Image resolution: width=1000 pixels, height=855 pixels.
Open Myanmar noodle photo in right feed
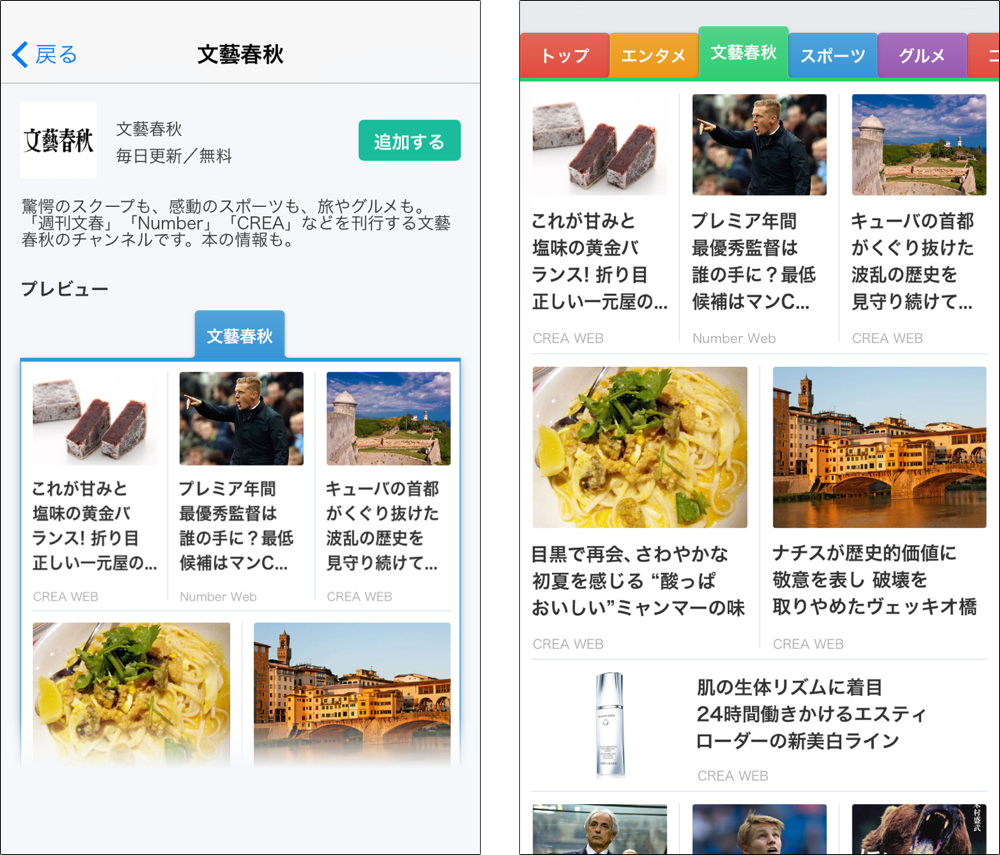(x=640, y=447)
